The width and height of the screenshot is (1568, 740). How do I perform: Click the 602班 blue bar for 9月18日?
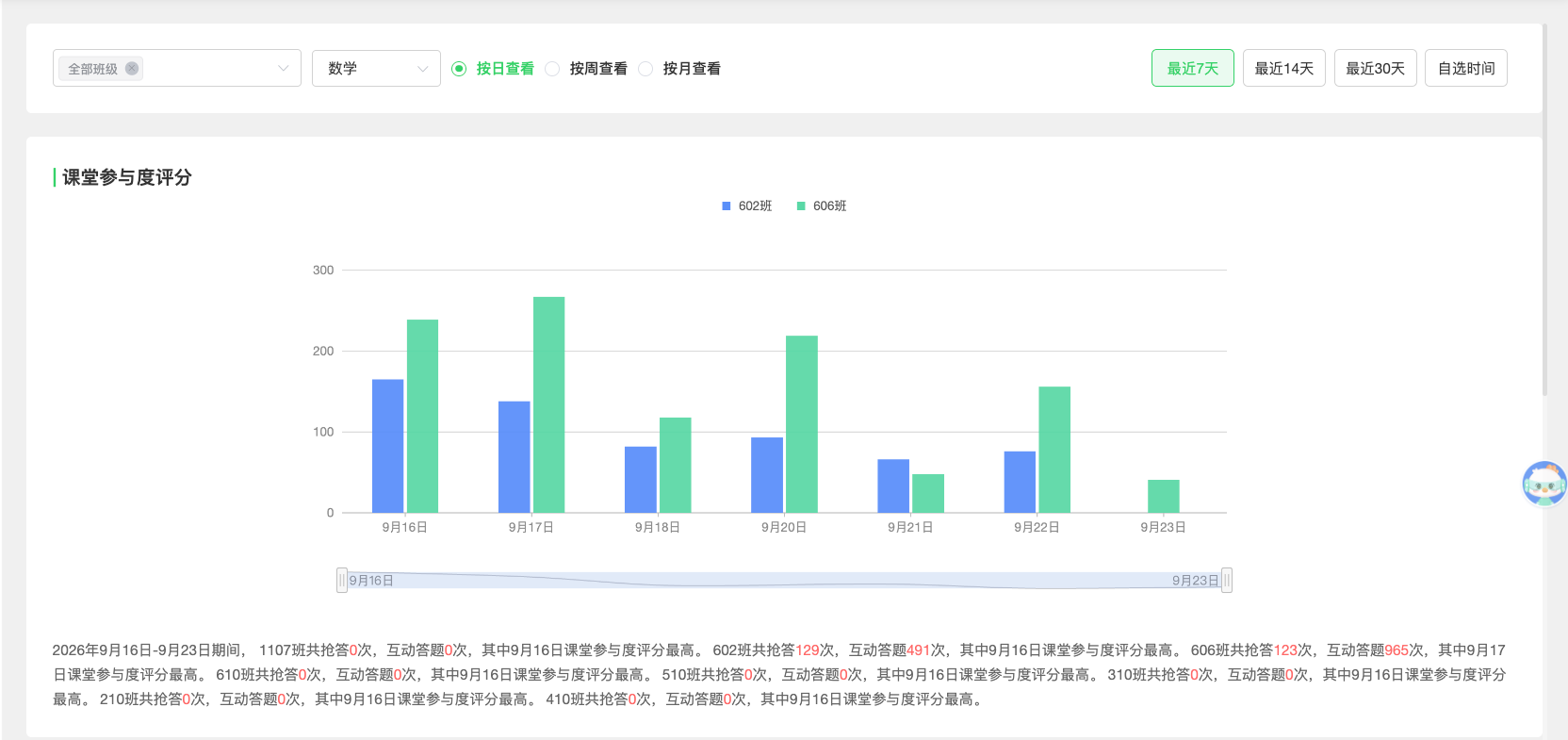tap(641, 480)
